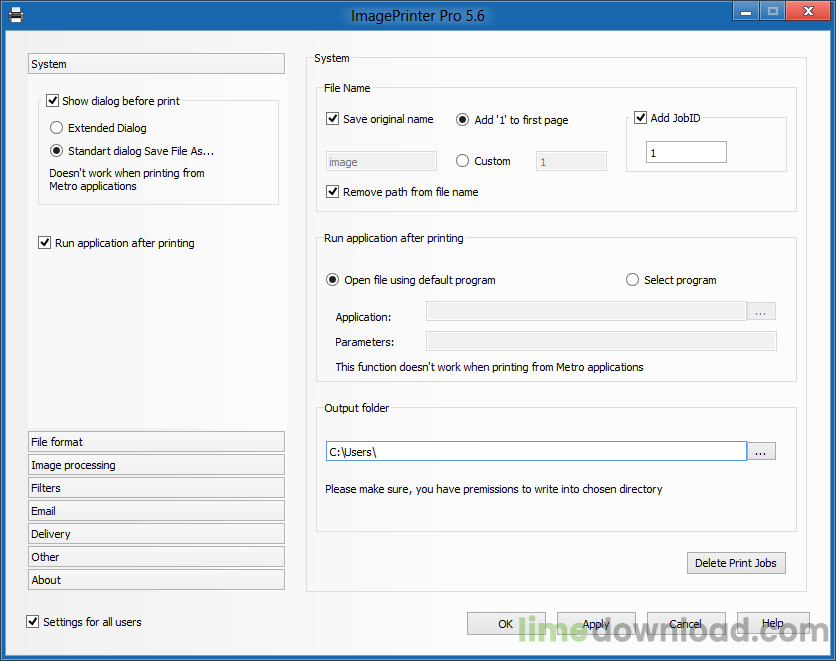The width and height of the screenshot is (836, 661).
Task: Click the JobID number input field
Action: pyautogui.click(x=686, y=153)
